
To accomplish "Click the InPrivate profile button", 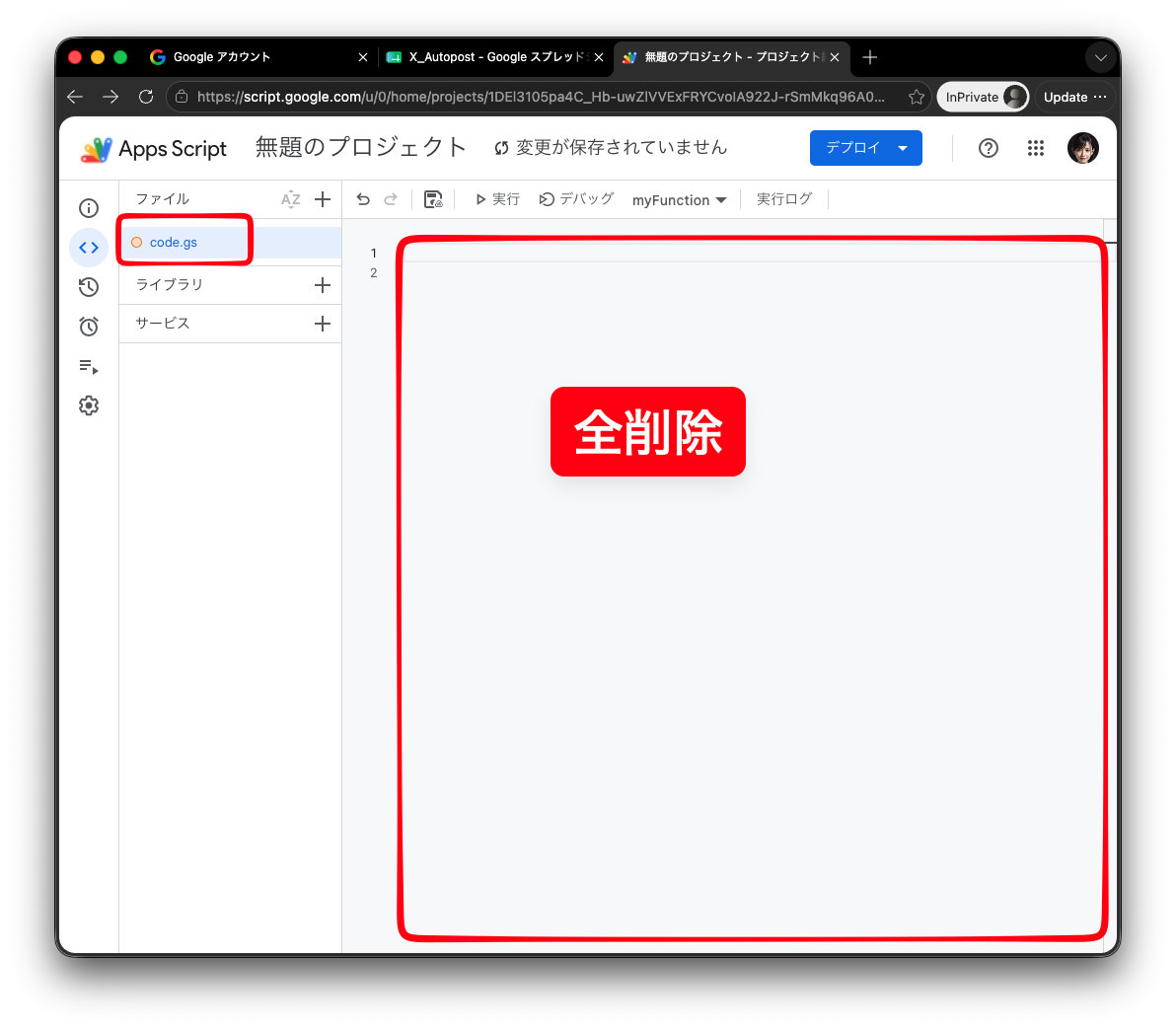I will [x=983, y=97].
